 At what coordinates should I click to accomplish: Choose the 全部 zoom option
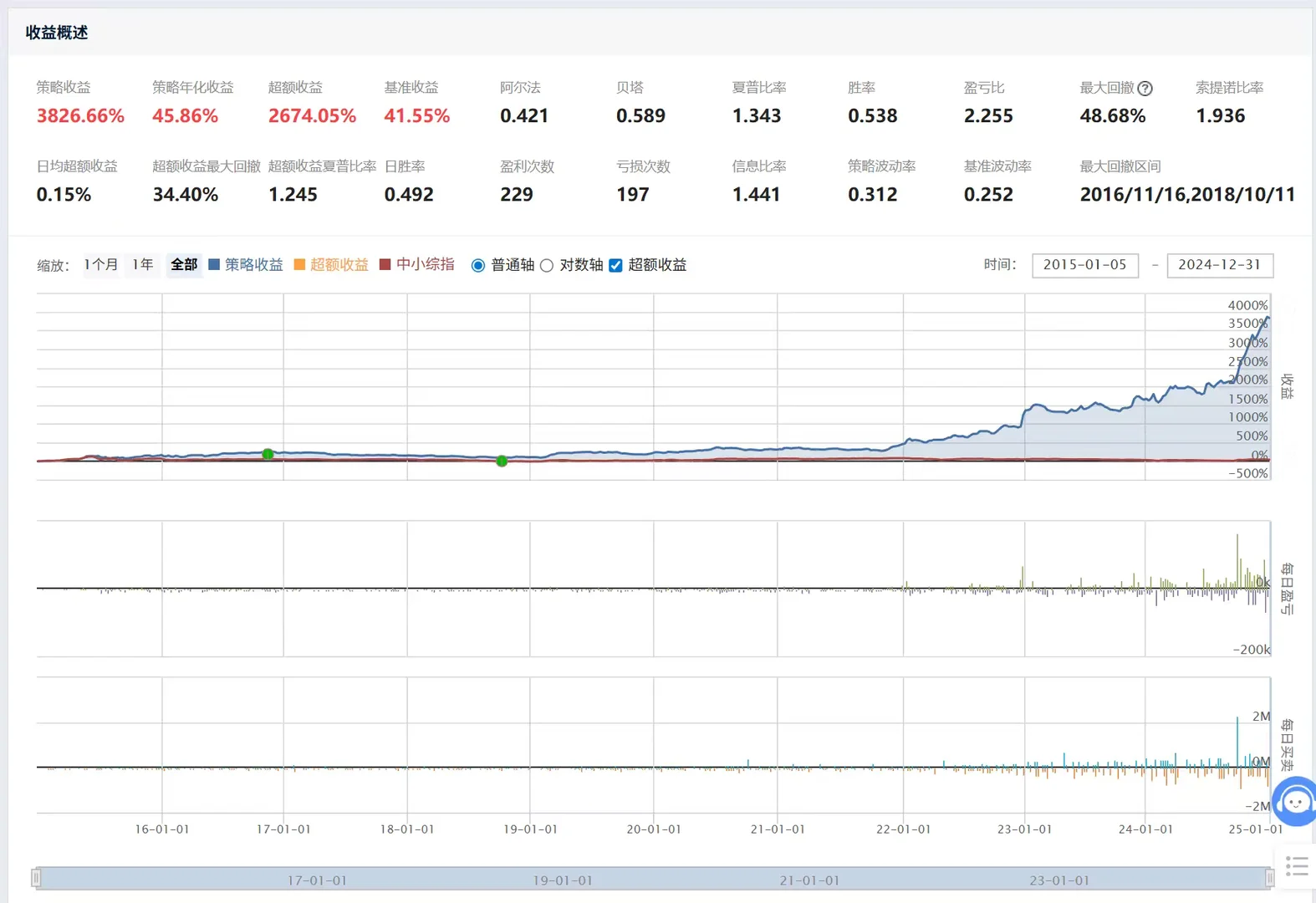coord(184,265)
